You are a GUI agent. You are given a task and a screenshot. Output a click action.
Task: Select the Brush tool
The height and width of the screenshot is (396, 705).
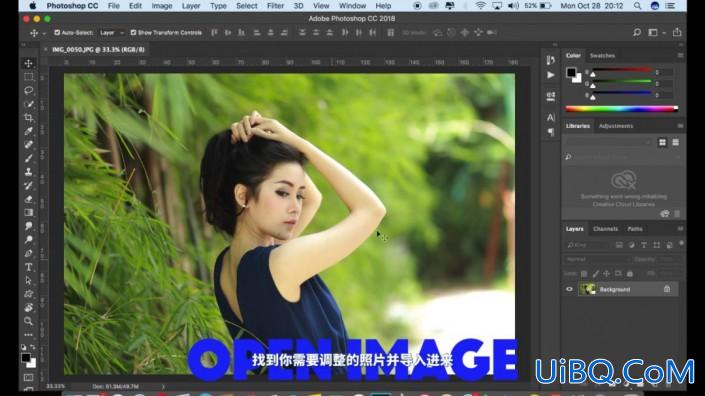[28, 158]
